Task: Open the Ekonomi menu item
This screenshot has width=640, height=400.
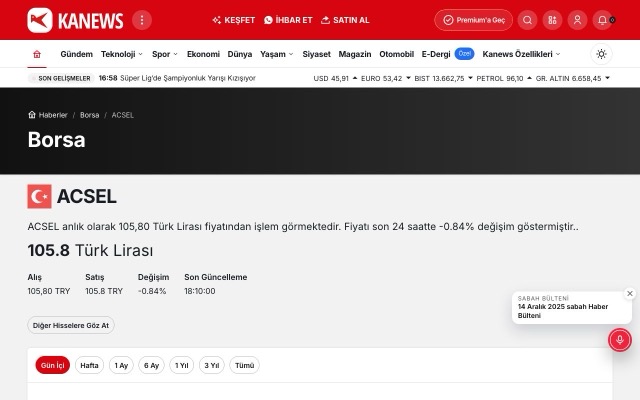Action: coord(203,54)
